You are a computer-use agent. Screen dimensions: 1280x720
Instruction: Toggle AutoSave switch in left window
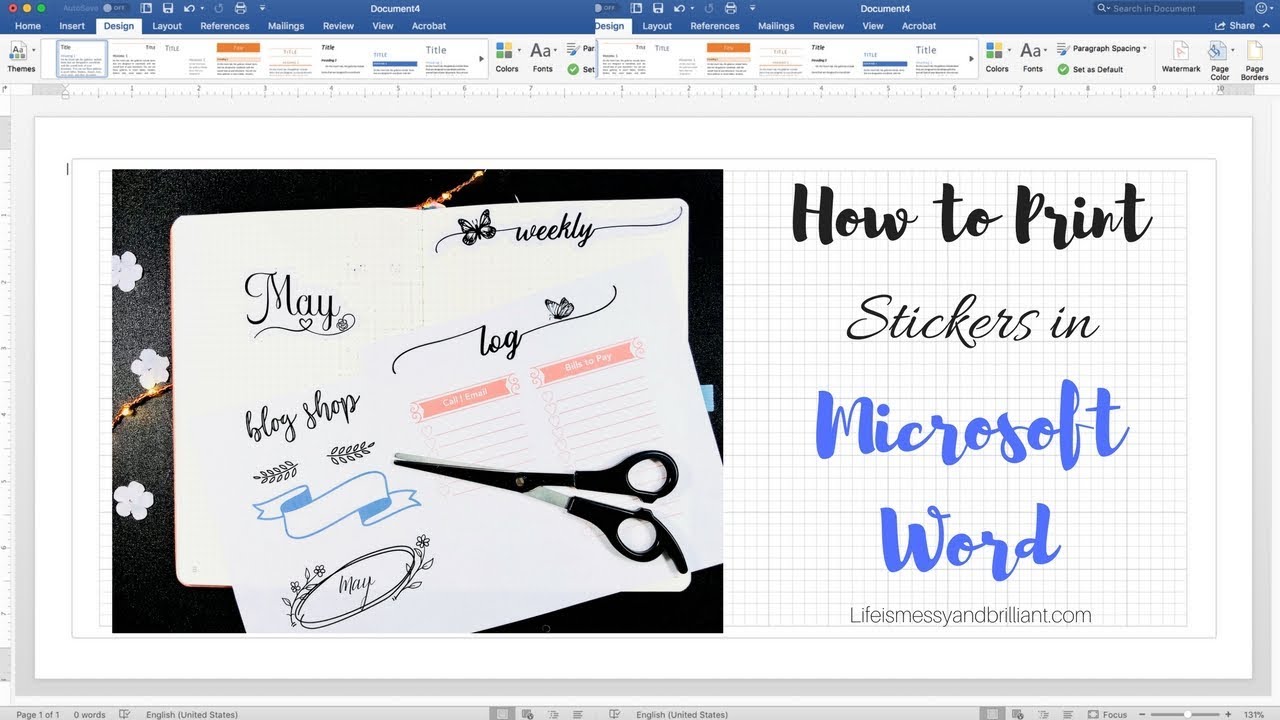[x=114, y=8]
